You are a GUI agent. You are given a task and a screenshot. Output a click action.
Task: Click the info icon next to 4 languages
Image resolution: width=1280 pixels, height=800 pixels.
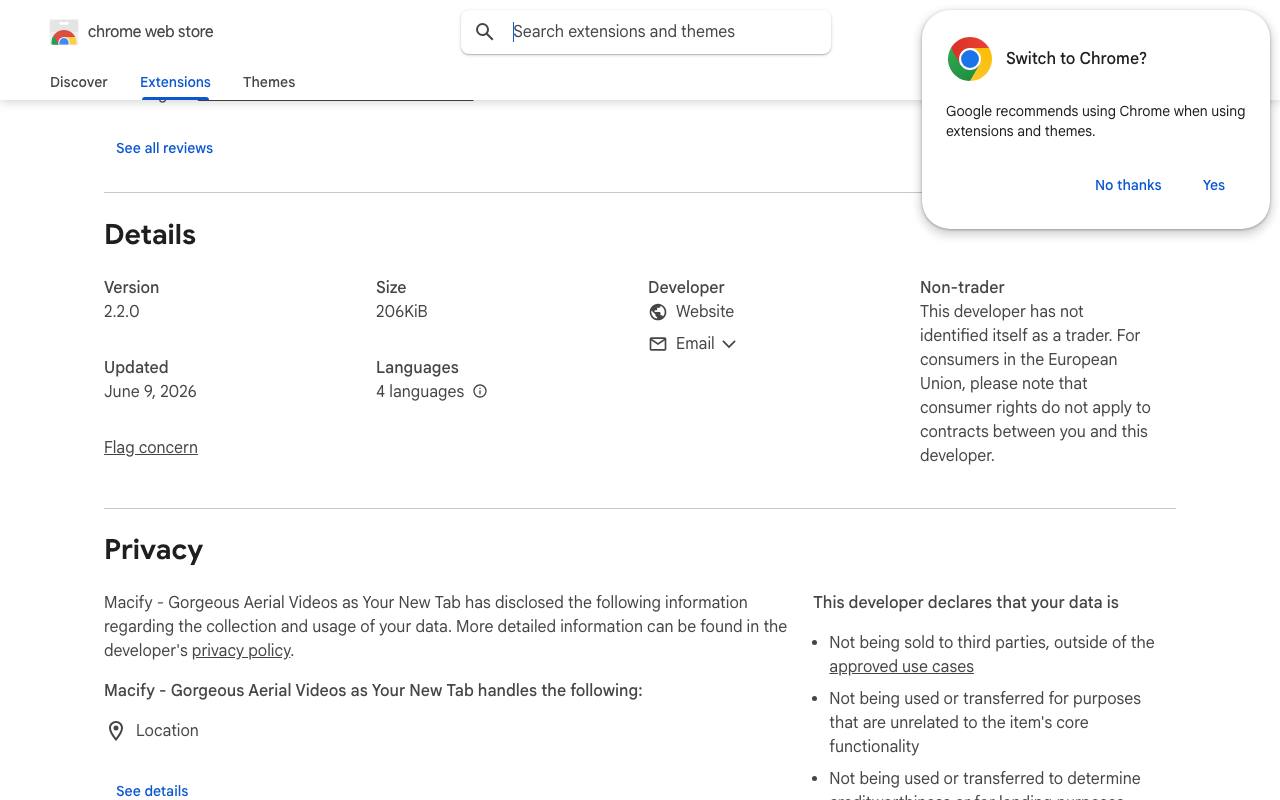pyautogui.click(x=480, y=392)
